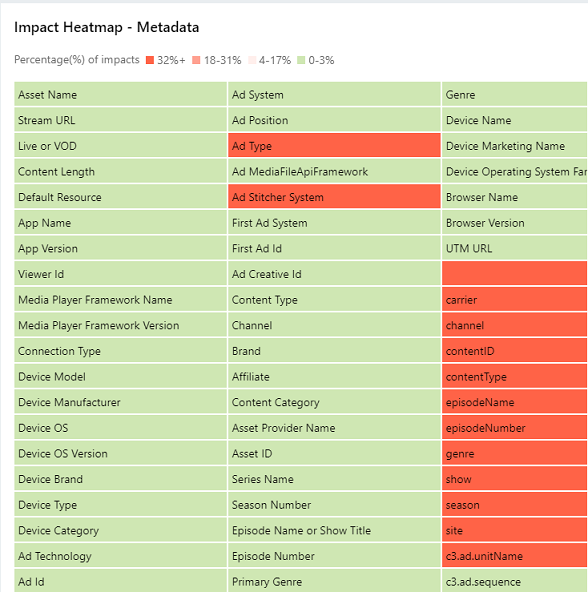This screenshot has height=592, width=588.
Task: Open the Asset Name cell
Action: click(120, 94)
